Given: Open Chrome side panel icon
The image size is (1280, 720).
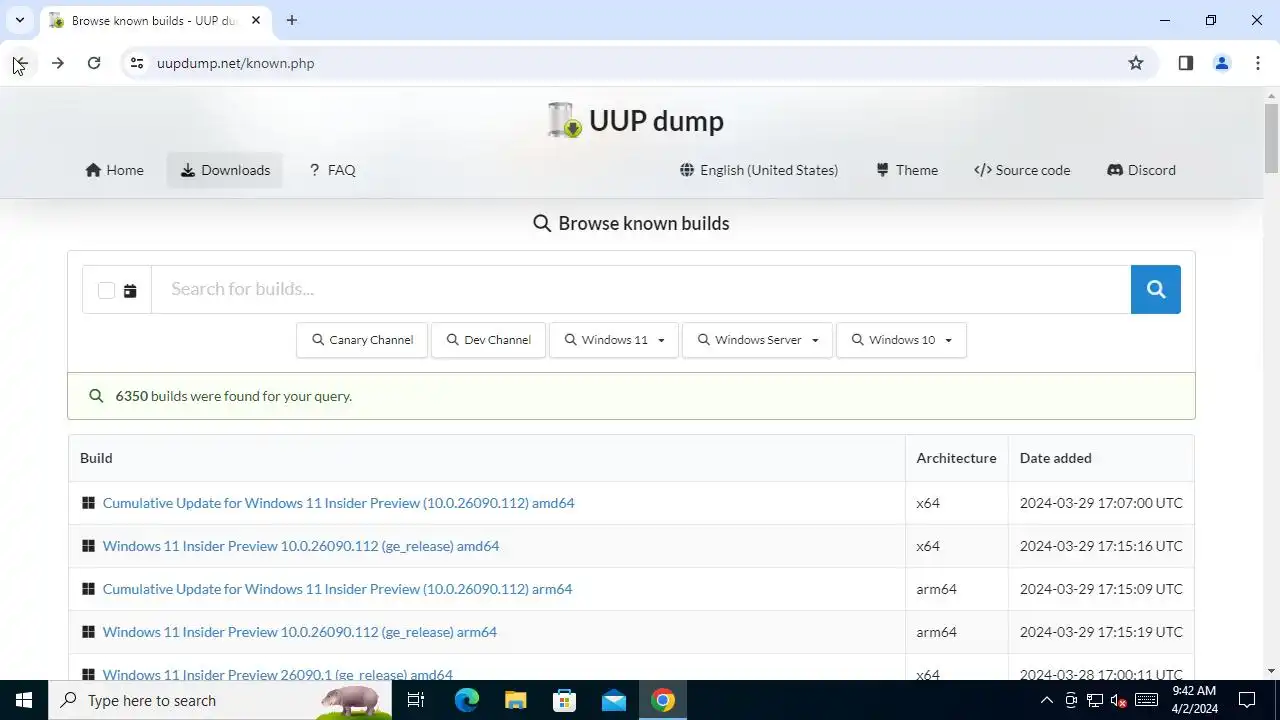Looking at the screenshot, I should (x=1186, y=63).
